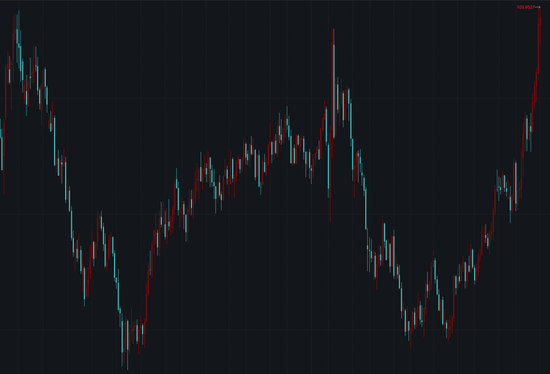
Task: Click the tall teal candle just before the final rally
Action: click(515, 184)
